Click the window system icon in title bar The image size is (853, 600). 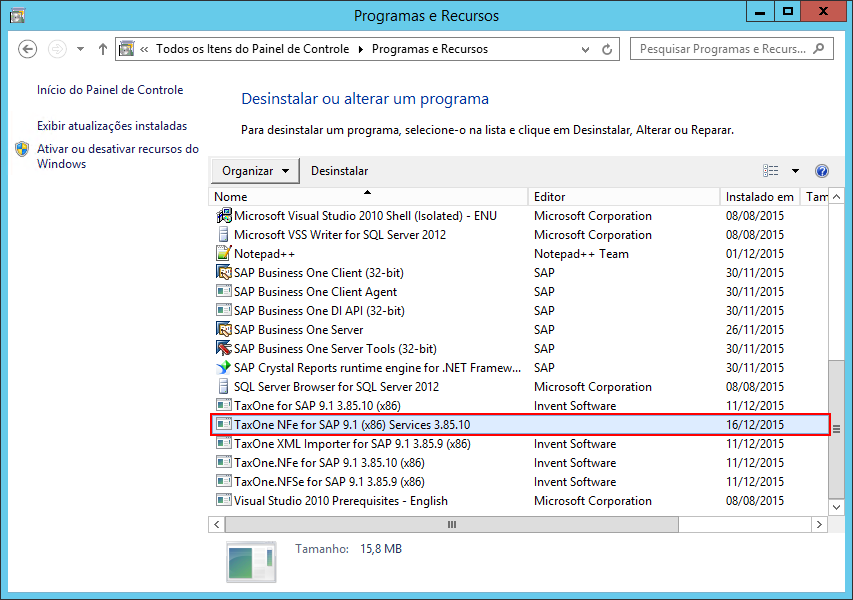coord(17,15)
